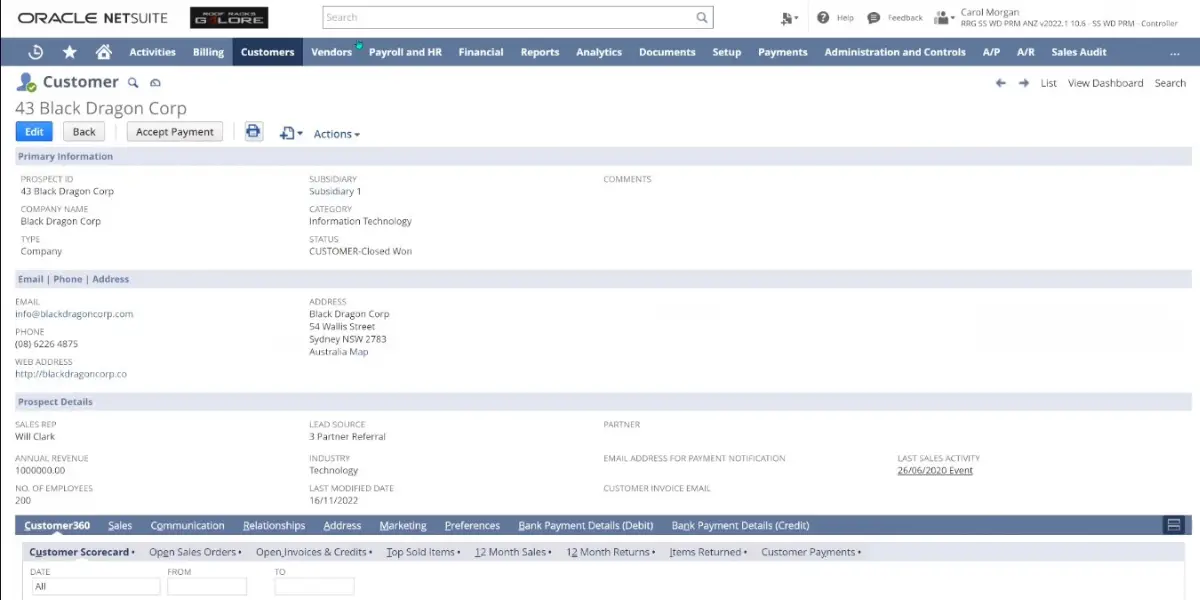The height and width of the screenshot is (600, 1200).
Task: Open the info@blackdragoncorp.com email link
Action: coord(74,314)
